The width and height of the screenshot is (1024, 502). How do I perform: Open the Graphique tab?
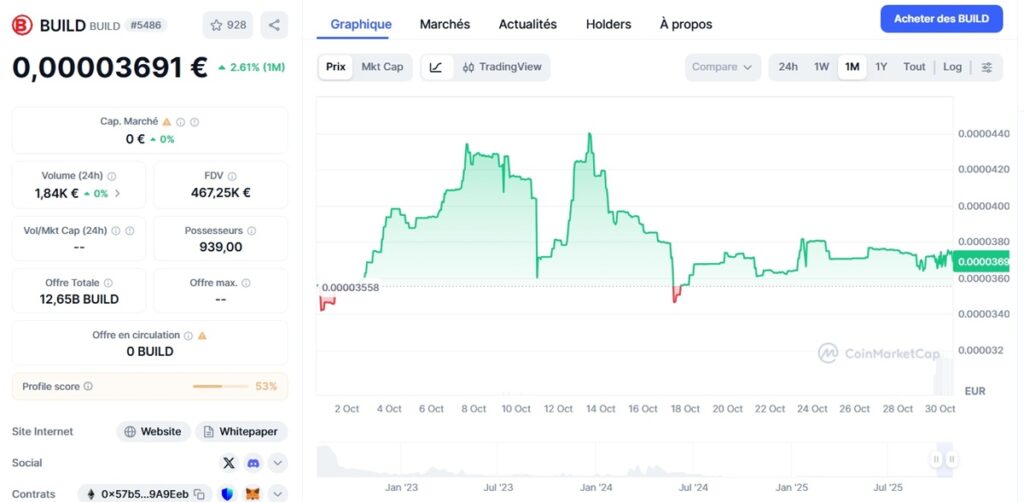361,25
